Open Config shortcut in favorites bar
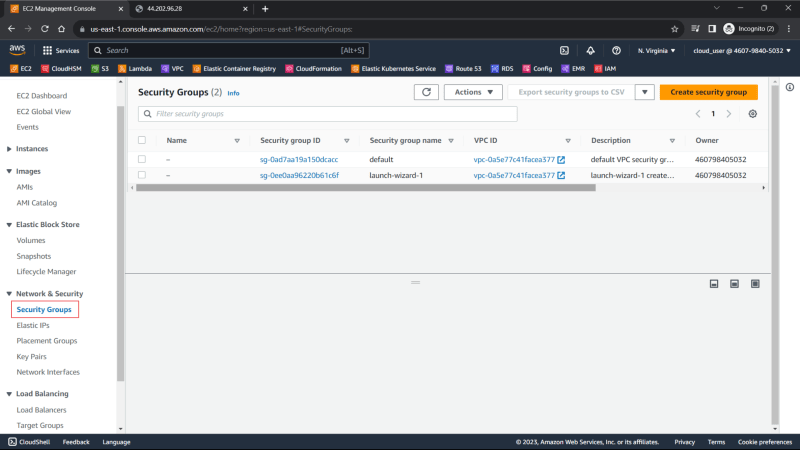Viewport: 800px width, 450px height. click(537, 68)
